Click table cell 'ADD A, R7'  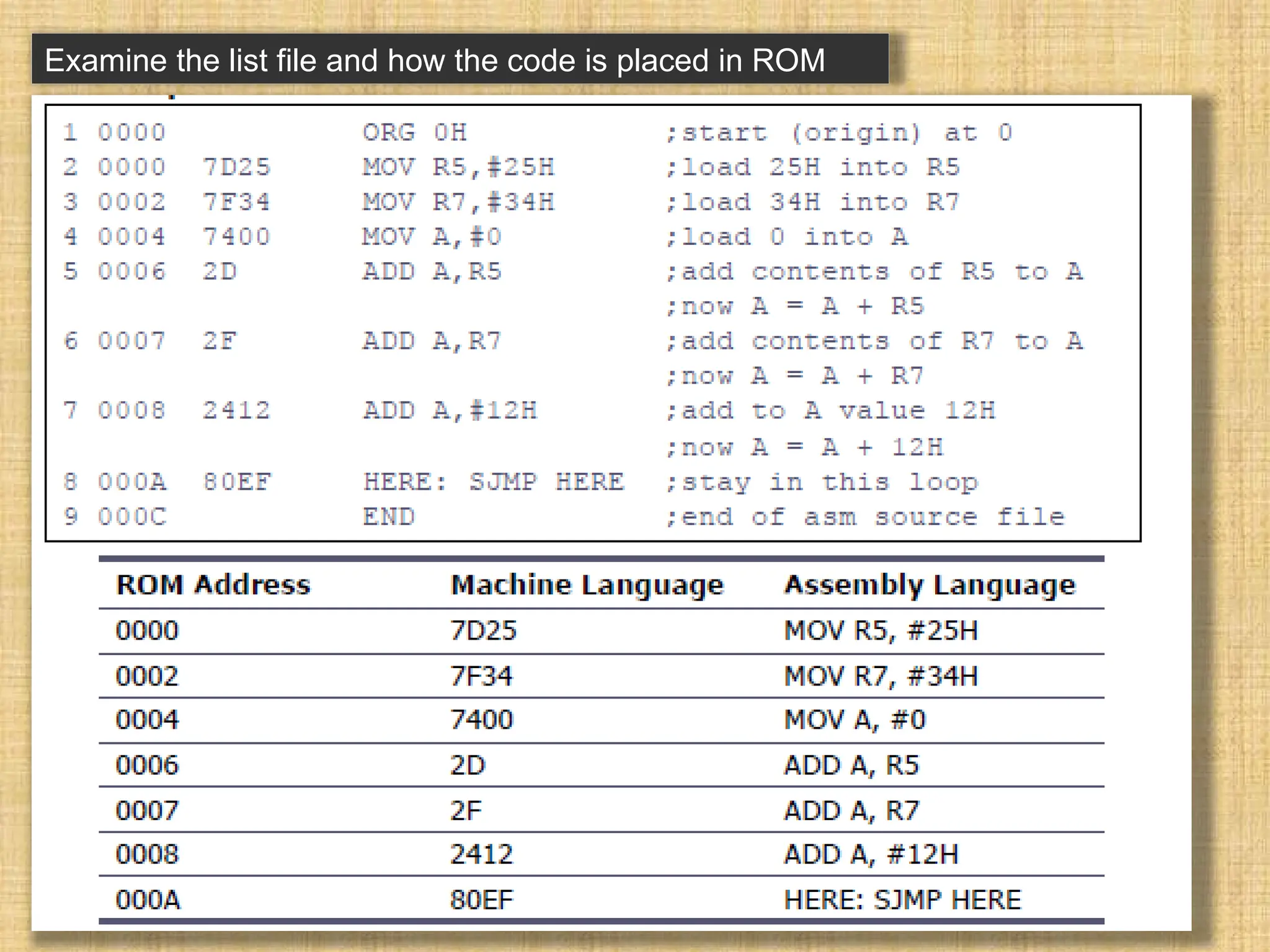[851, 811]
